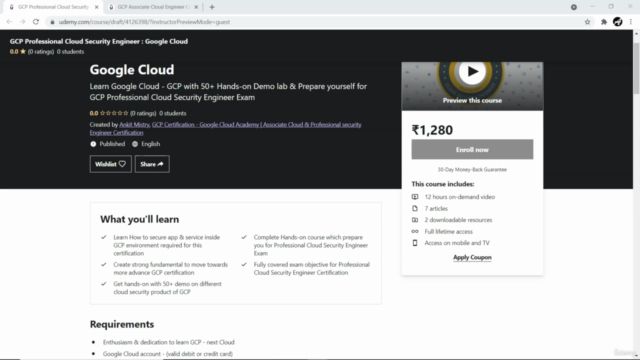Select the GCP Professional Cloud Security tab
This screenshot has height=360, width=640.
(53, 7)
